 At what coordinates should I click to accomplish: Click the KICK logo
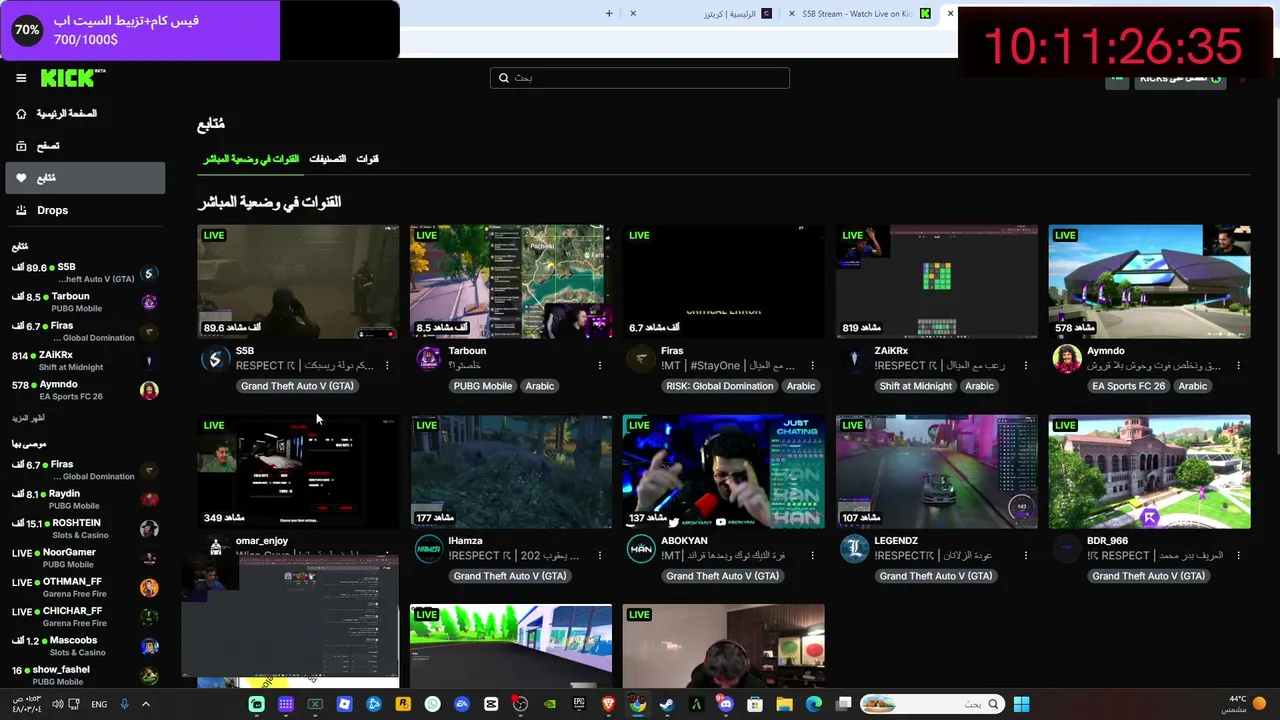[x=73, y=78]
